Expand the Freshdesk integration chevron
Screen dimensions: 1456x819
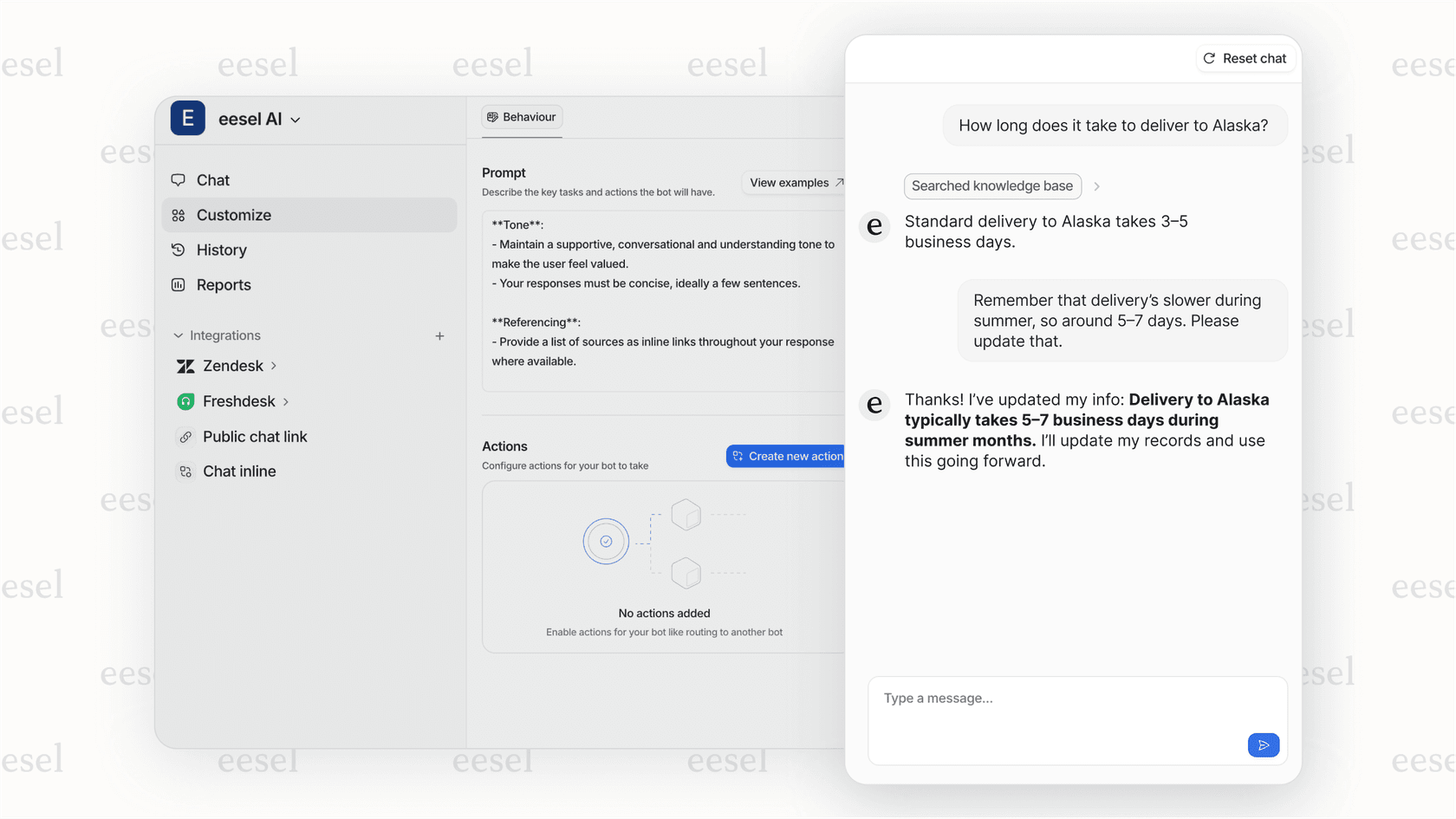(x=285, y=401)
